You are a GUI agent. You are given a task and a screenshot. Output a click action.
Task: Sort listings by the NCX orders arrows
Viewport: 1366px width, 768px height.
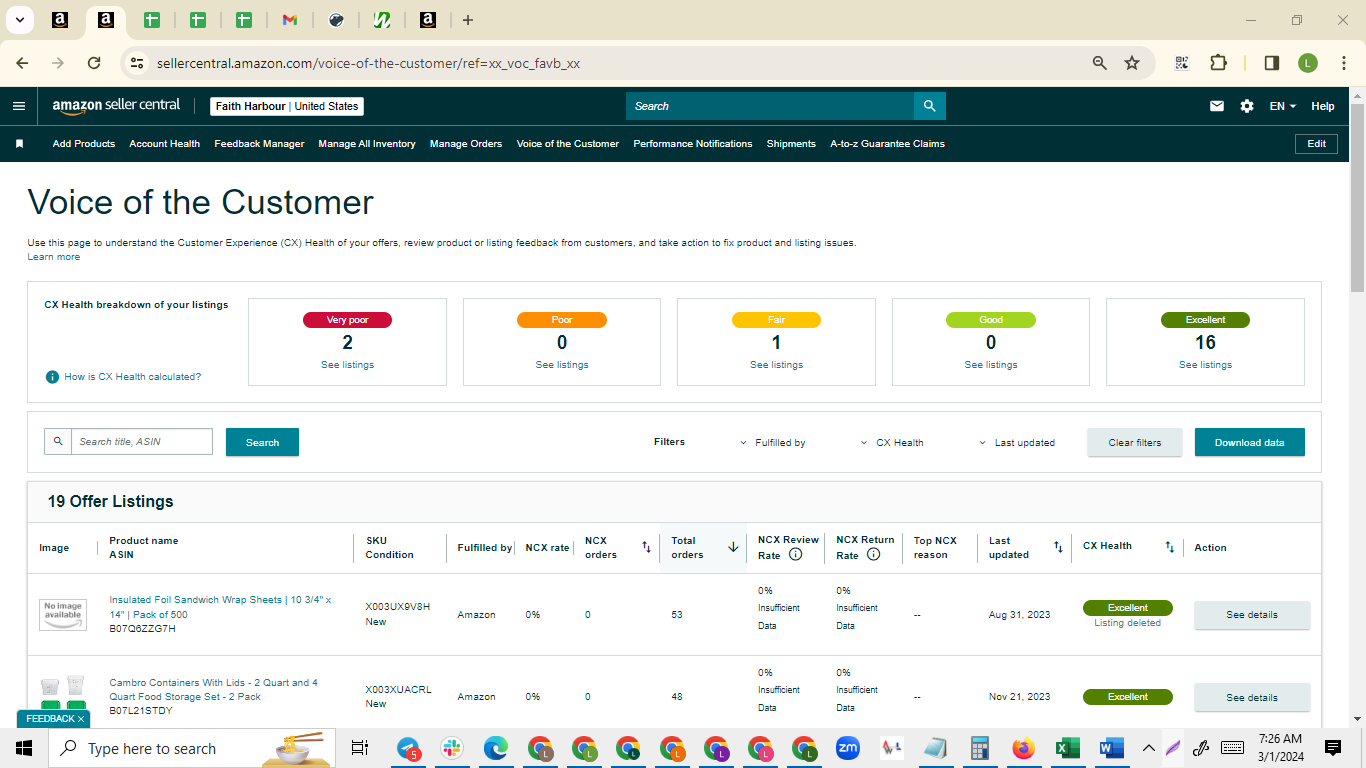pyautogui.click(x=646, y=547)
